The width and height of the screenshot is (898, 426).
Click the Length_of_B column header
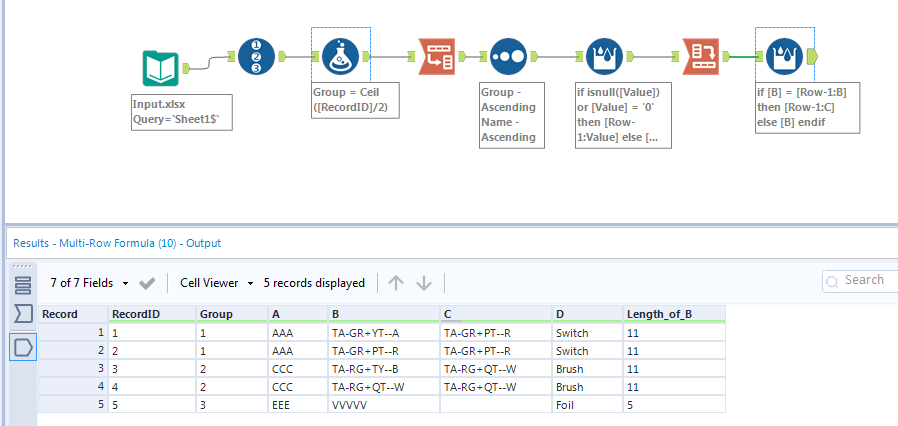[674, 314]
